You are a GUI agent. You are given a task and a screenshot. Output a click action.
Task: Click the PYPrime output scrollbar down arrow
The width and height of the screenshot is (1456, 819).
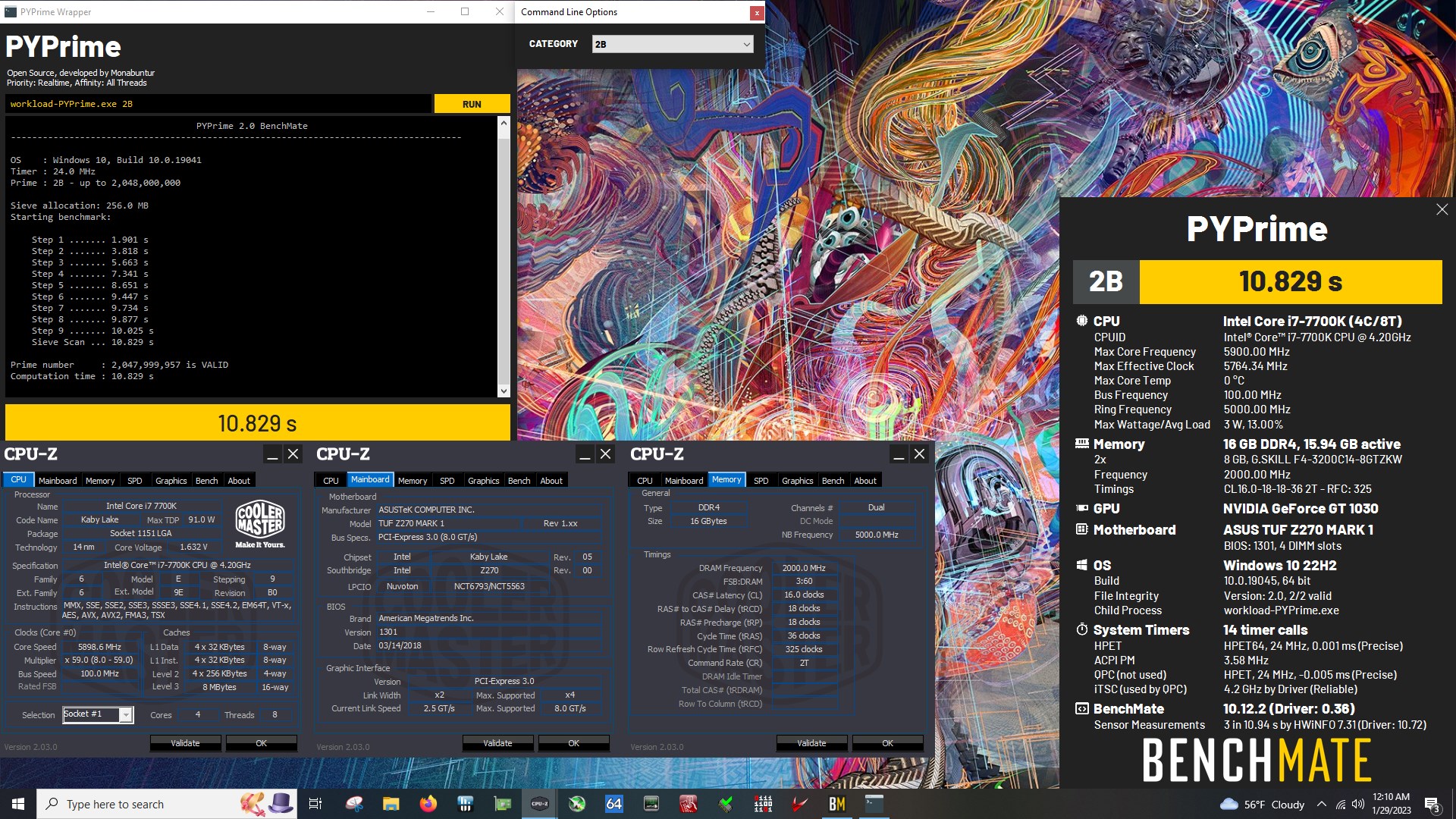(x=504, y=391)
